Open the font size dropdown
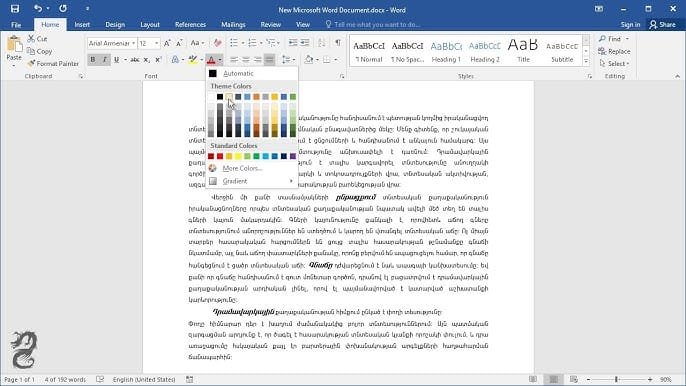686x386 pixels. point(157,43)
